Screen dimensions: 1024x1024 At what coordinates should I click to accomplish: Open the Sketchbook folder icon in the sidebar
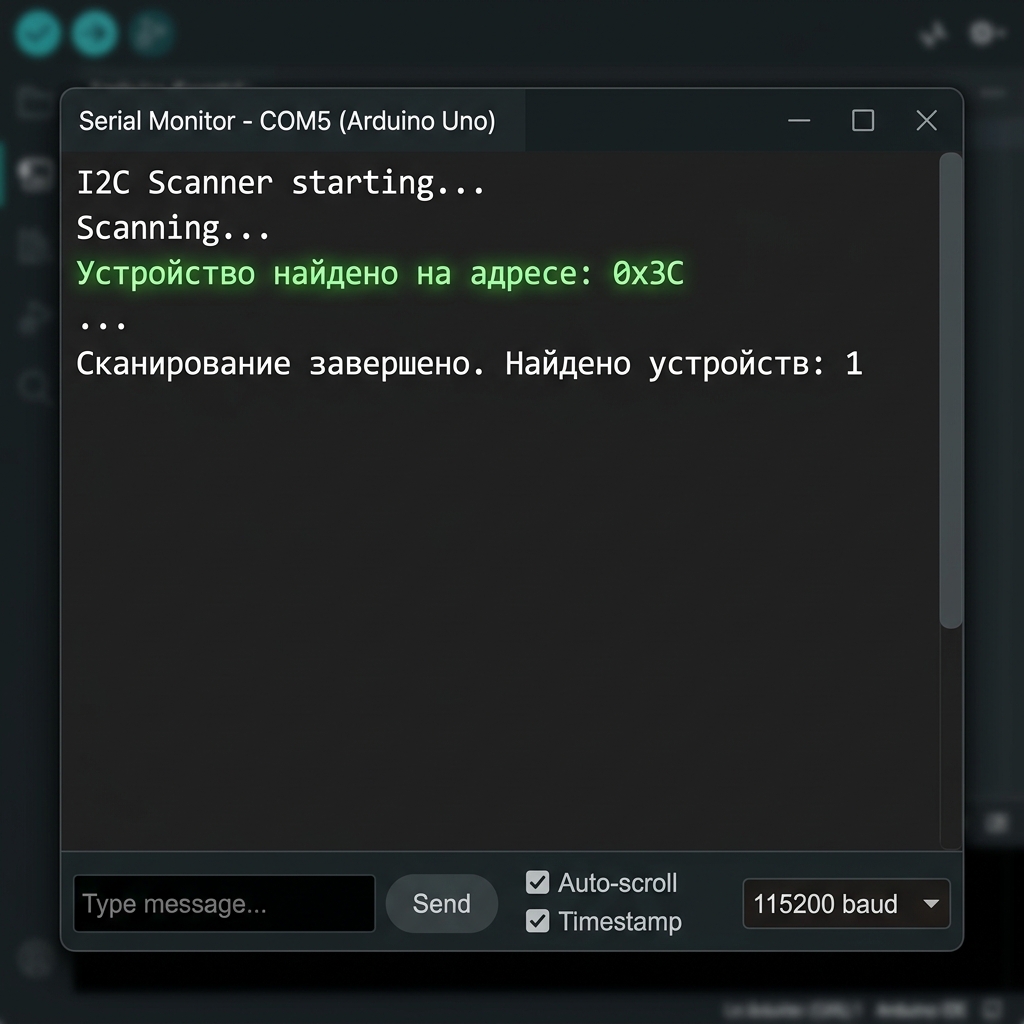point(30,100)
